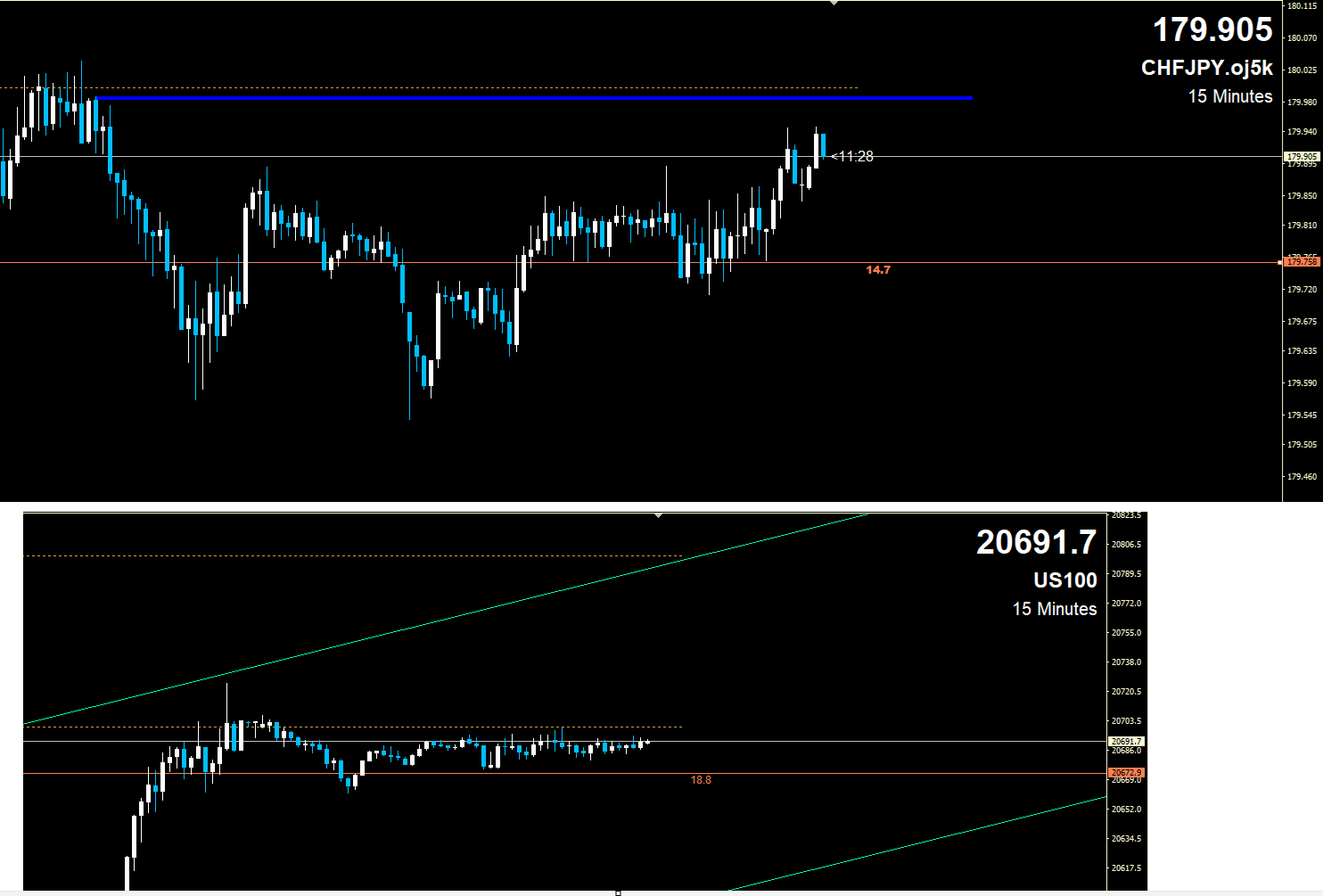
Task: Click the CHFJPY 15 Minutes timeframe label
Action: (x=1229, y=96)
